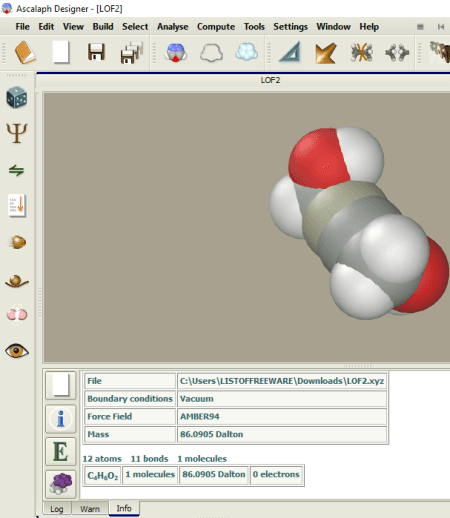Choose the wireframe outline cloud icon
Screen dimensions: 450x518
211,53
